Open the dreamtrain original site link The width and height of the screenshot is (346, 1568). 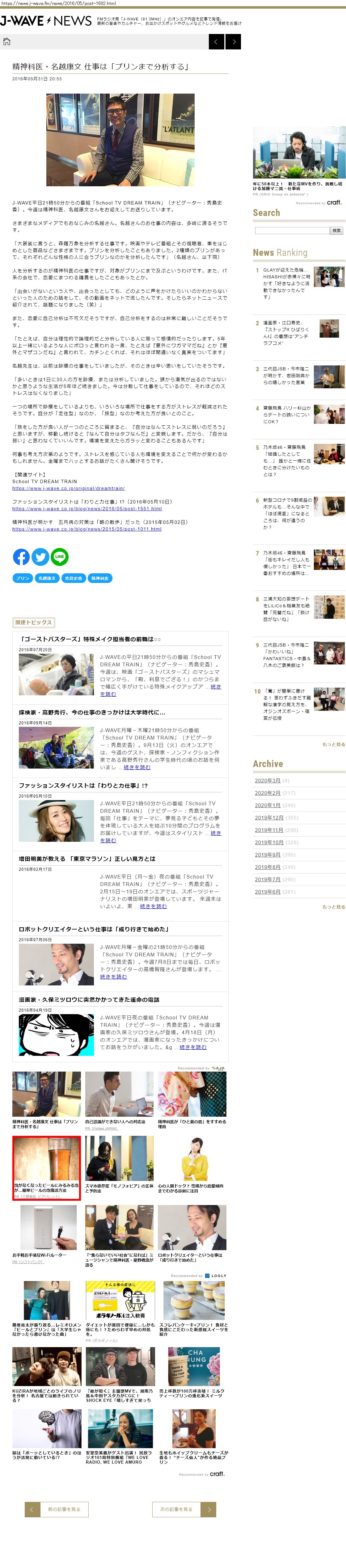click(68, 488)
